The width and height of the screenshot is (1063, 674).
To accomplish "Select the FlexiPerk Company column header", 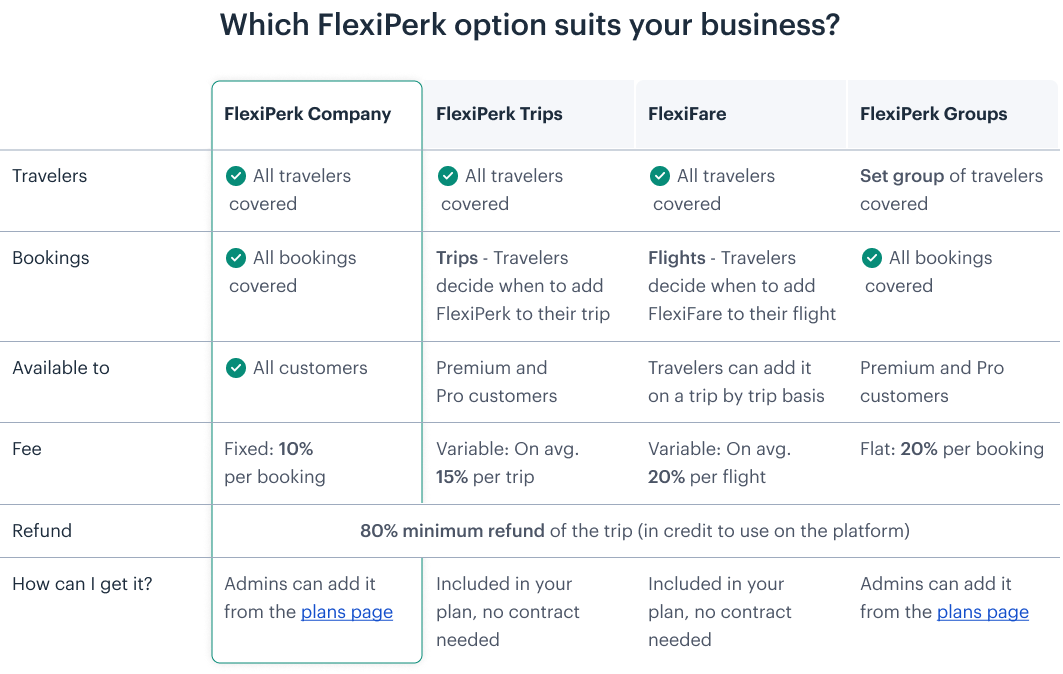I will pos(308,114).
